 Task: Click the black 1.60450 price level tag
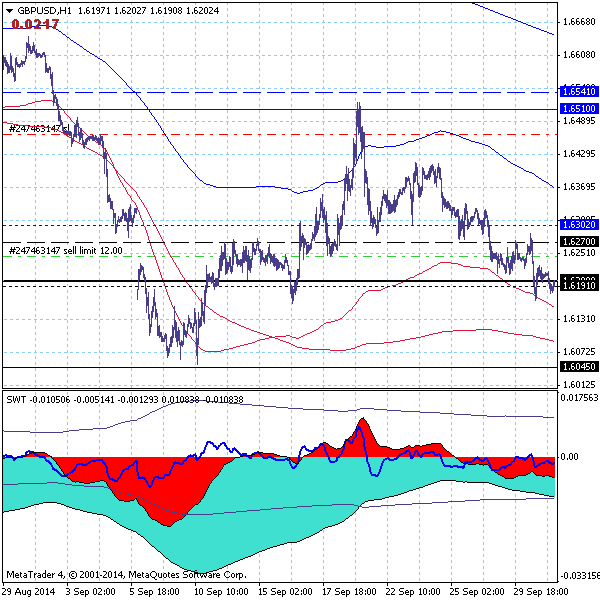579,367
